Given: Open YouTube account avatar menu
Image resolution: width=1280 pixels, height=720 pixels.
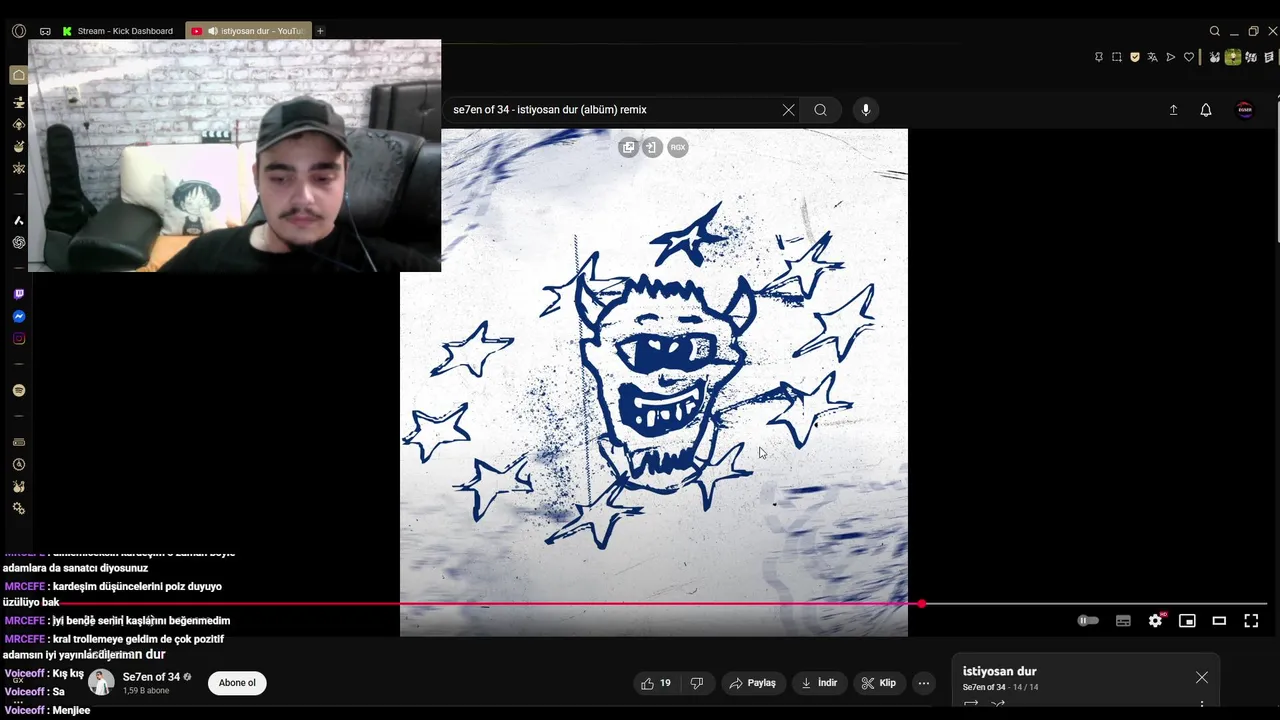Looking at the screenshot, I should [1245, 110].
